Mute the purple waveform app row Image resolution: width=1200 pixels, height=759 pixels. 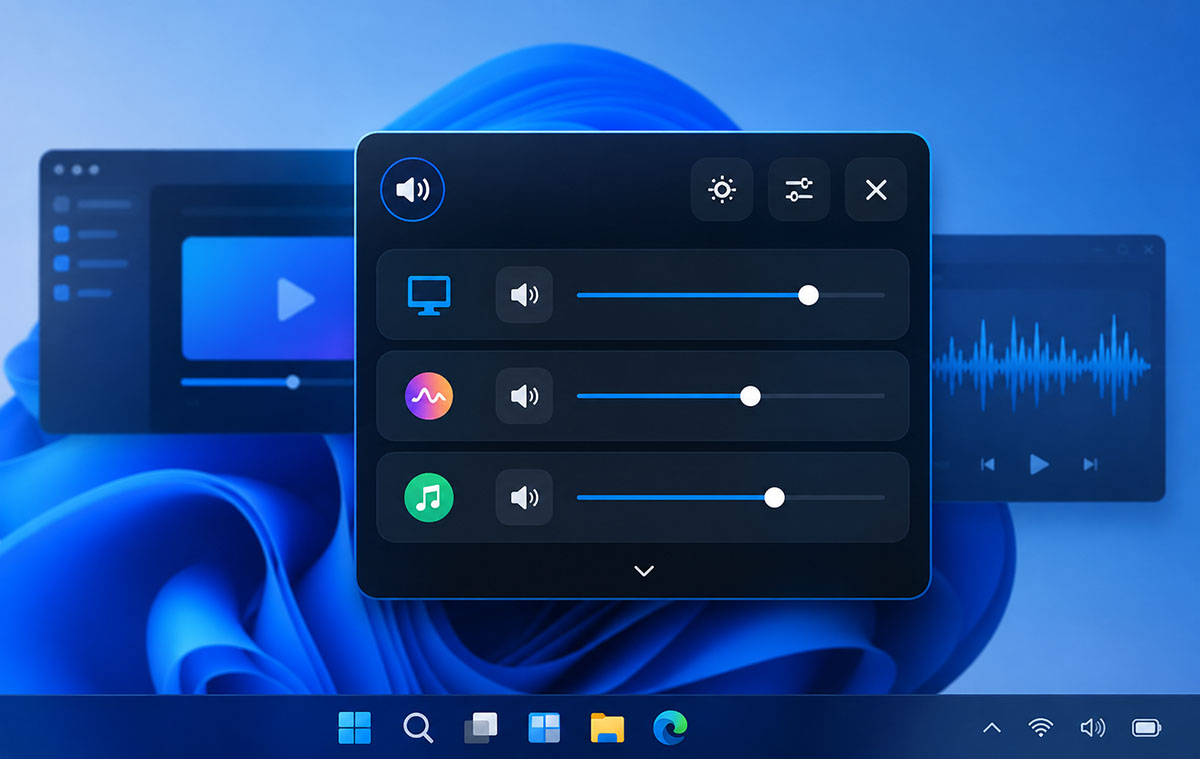(524, 396)
